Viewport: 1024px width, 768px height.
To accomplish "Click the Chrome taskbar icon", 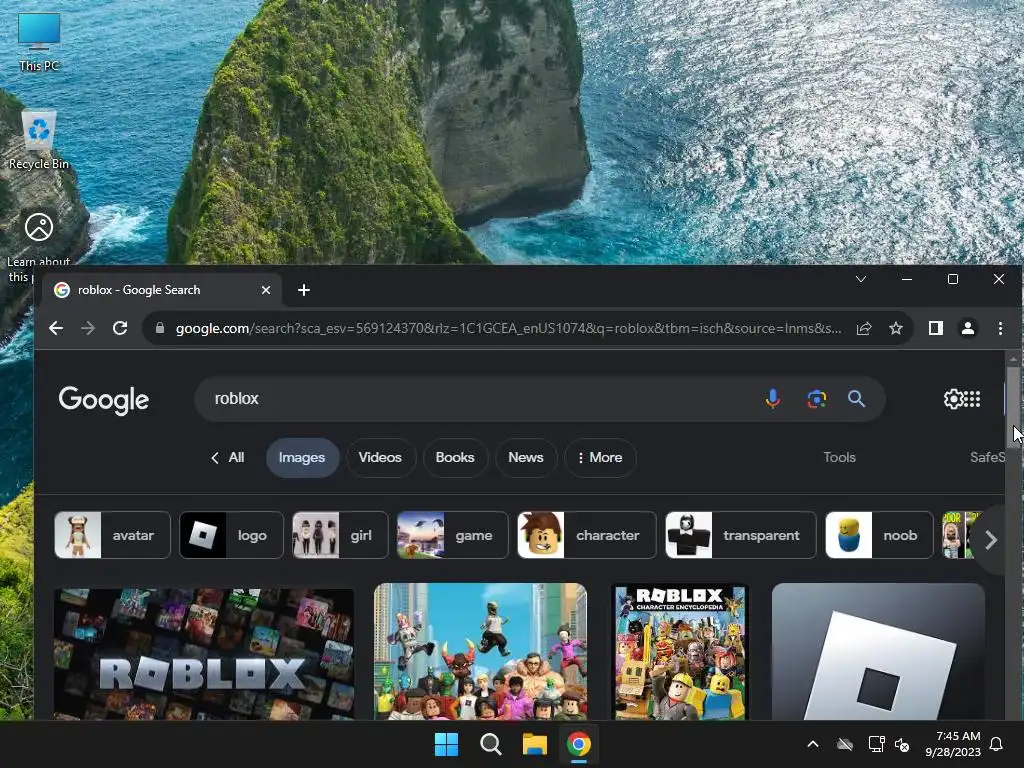I will 579,744.
